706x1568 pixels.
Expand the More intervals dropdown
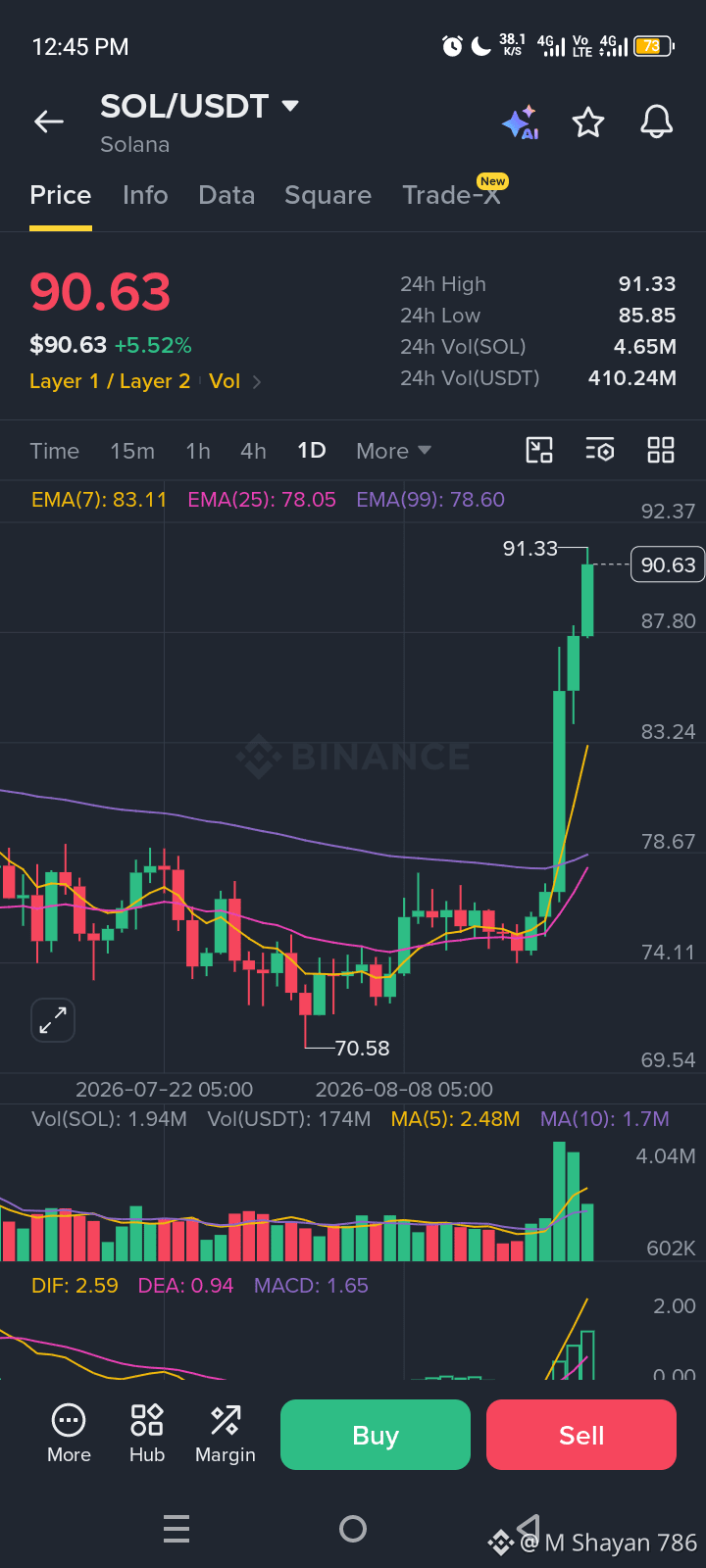click(393, 451)
